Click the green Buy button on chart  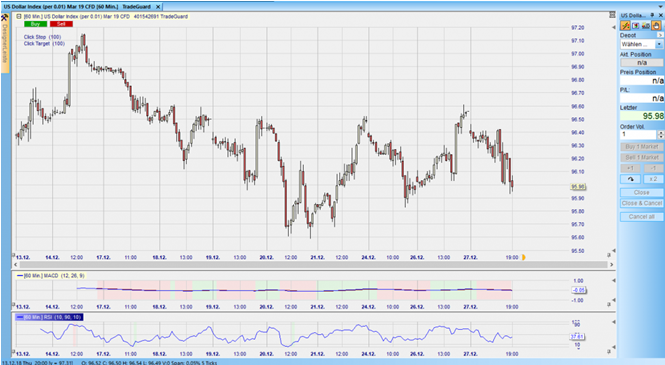click(36, 24)
